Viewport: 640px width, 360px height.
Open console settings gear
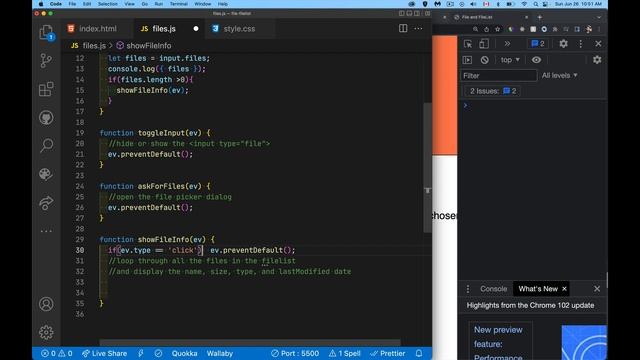tap(597, 60)
